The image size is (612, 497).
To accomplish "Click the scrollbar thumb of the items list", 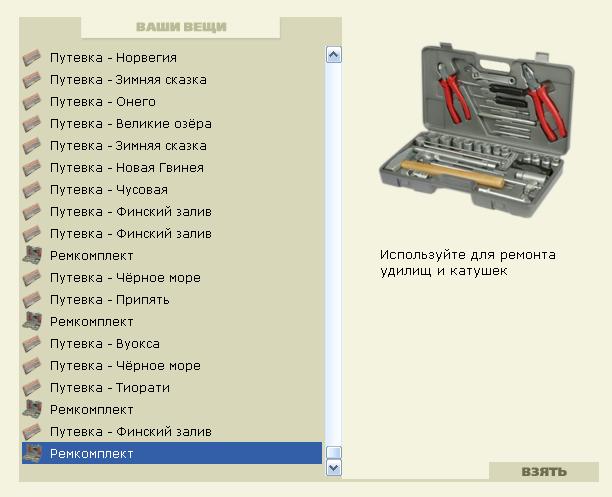I will [334, 452].
